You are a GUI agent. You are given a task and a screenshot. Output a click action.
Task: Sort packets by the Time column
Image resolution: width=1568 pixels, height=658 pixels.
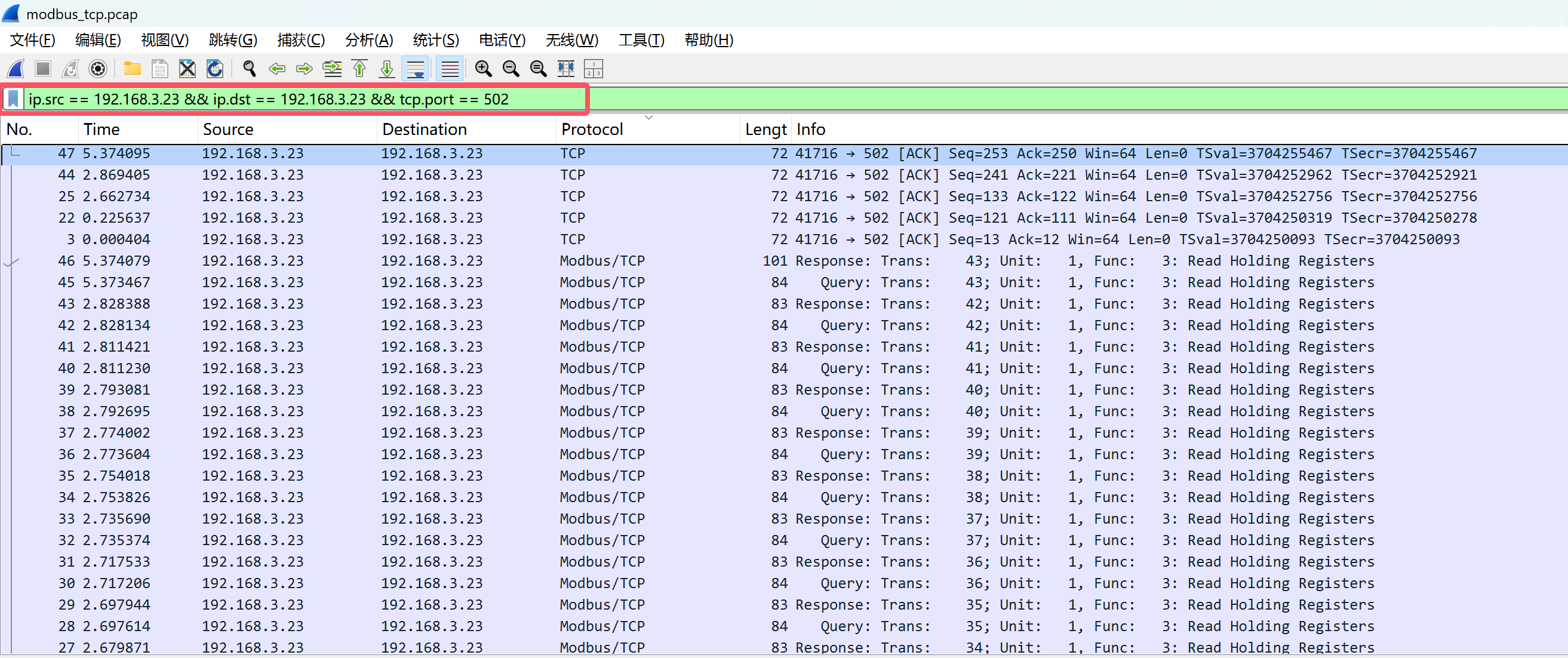click(138, 130)
